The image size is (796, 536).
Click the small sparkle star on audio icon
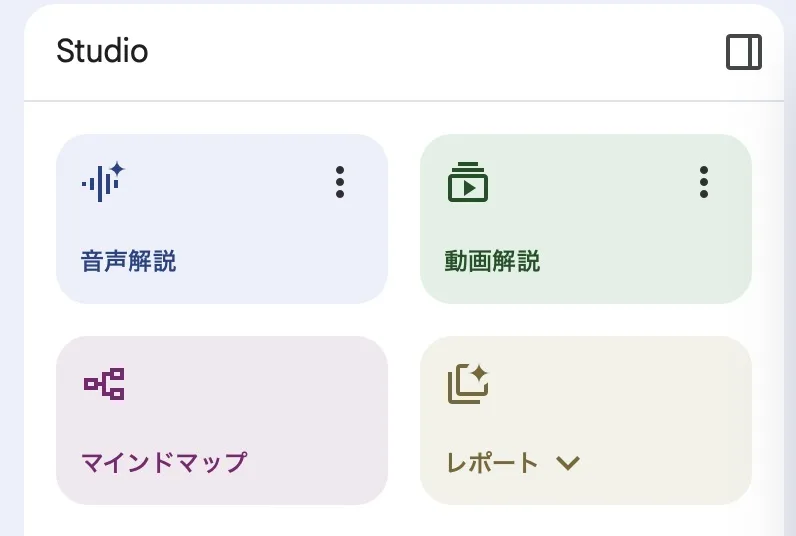coord(118,169)
